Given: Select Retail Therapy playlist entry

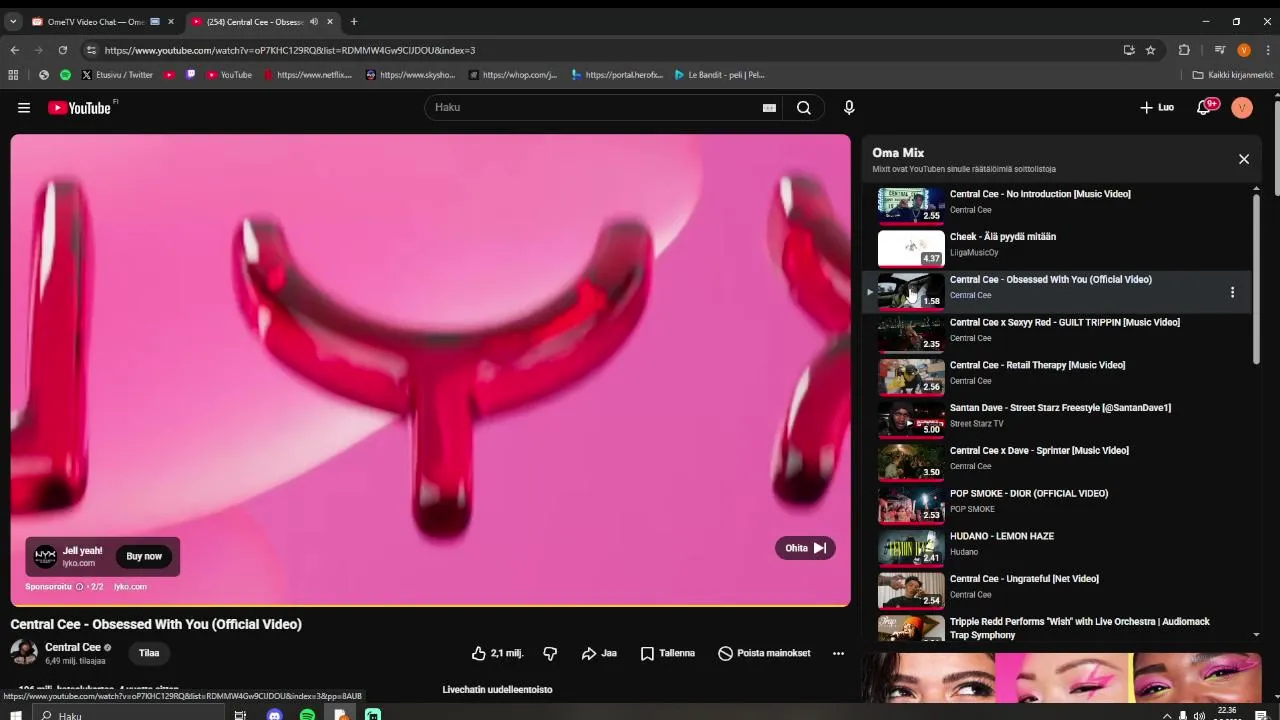Looking at the screenshot, I should point(1057,378).
